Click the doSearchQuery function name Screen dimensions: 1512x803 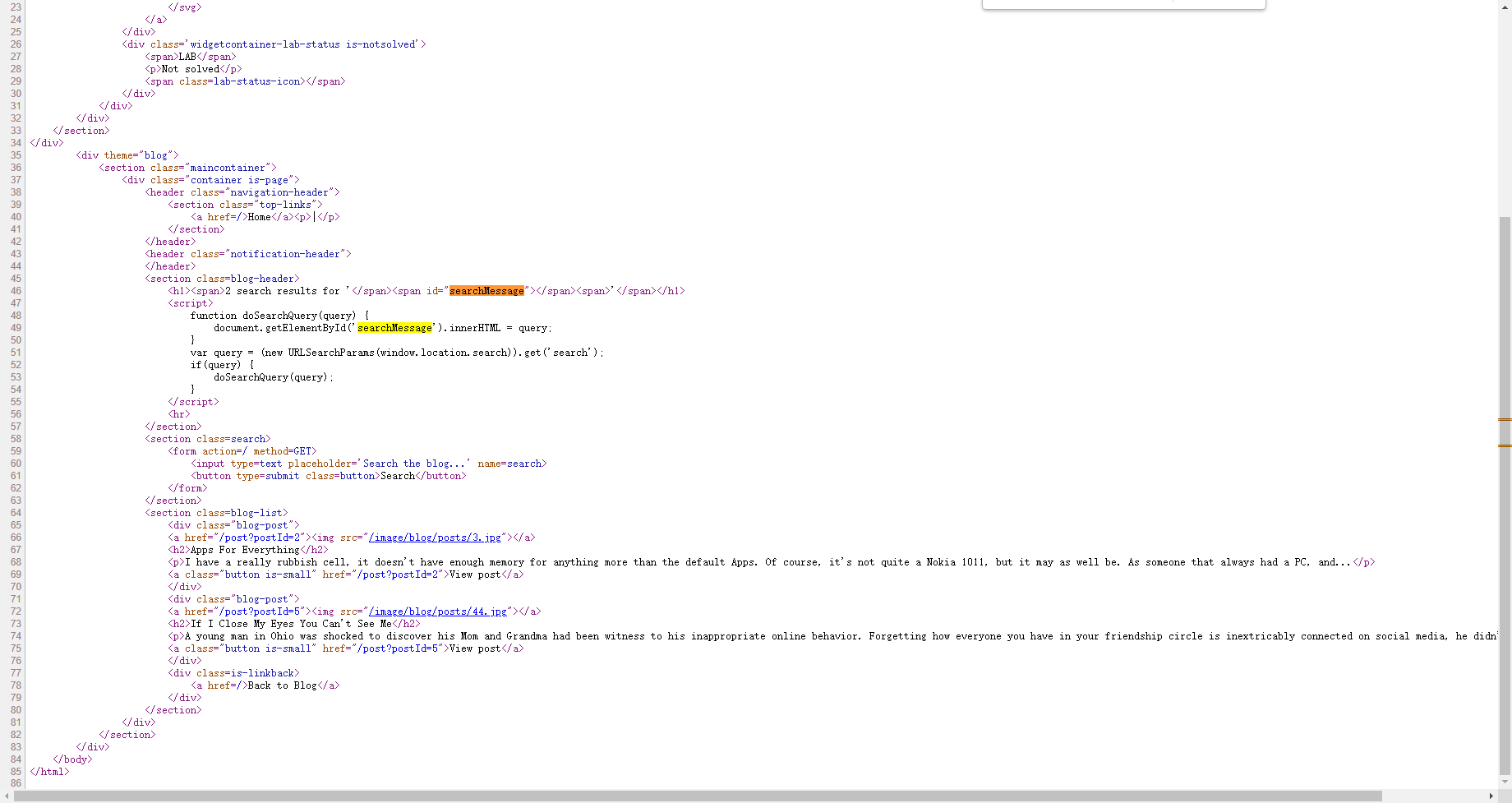pyautogui.click(x=279, y=315)
